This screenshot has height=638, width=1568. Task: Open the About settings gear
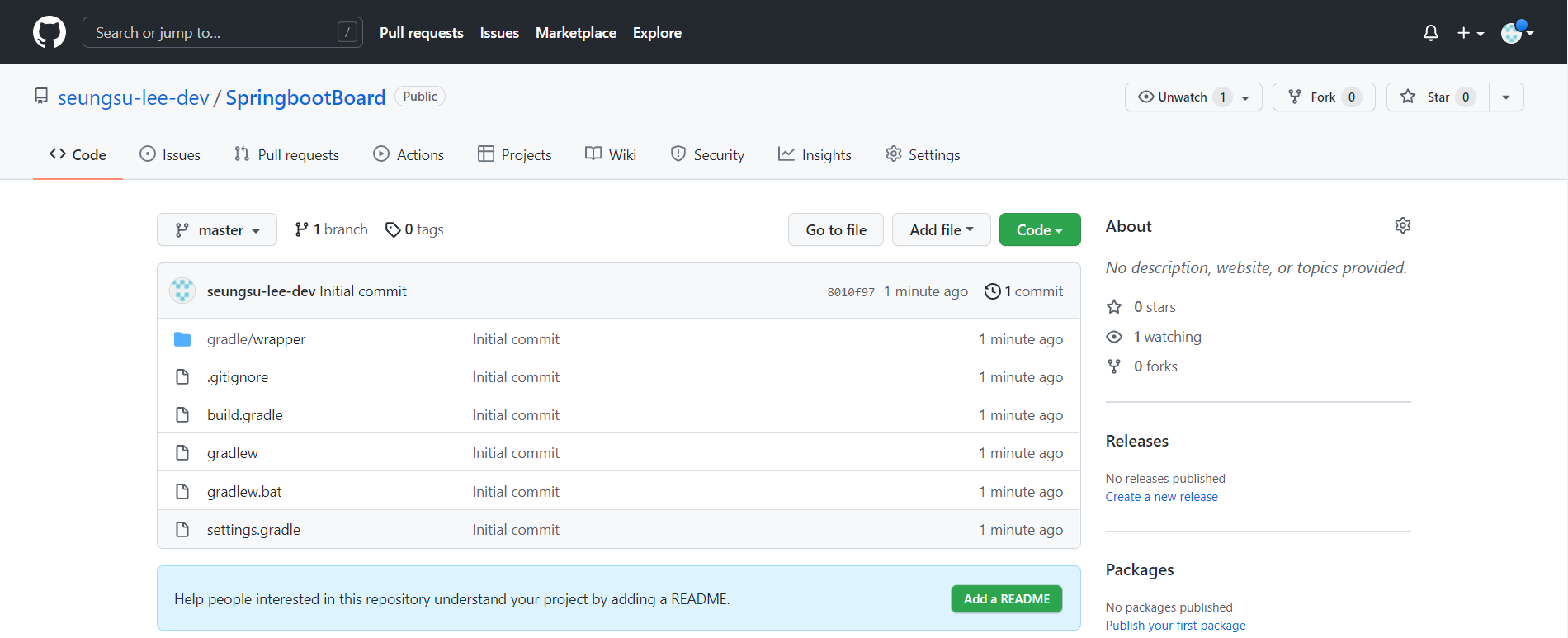[x=1402, y=225]
